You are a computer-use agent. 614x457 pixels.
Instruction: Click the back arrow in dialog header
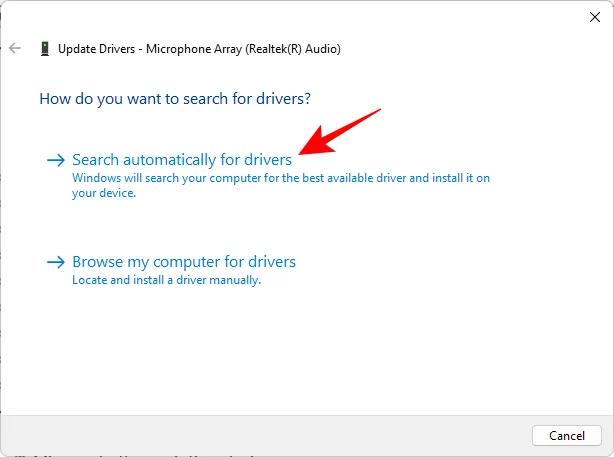15,49
